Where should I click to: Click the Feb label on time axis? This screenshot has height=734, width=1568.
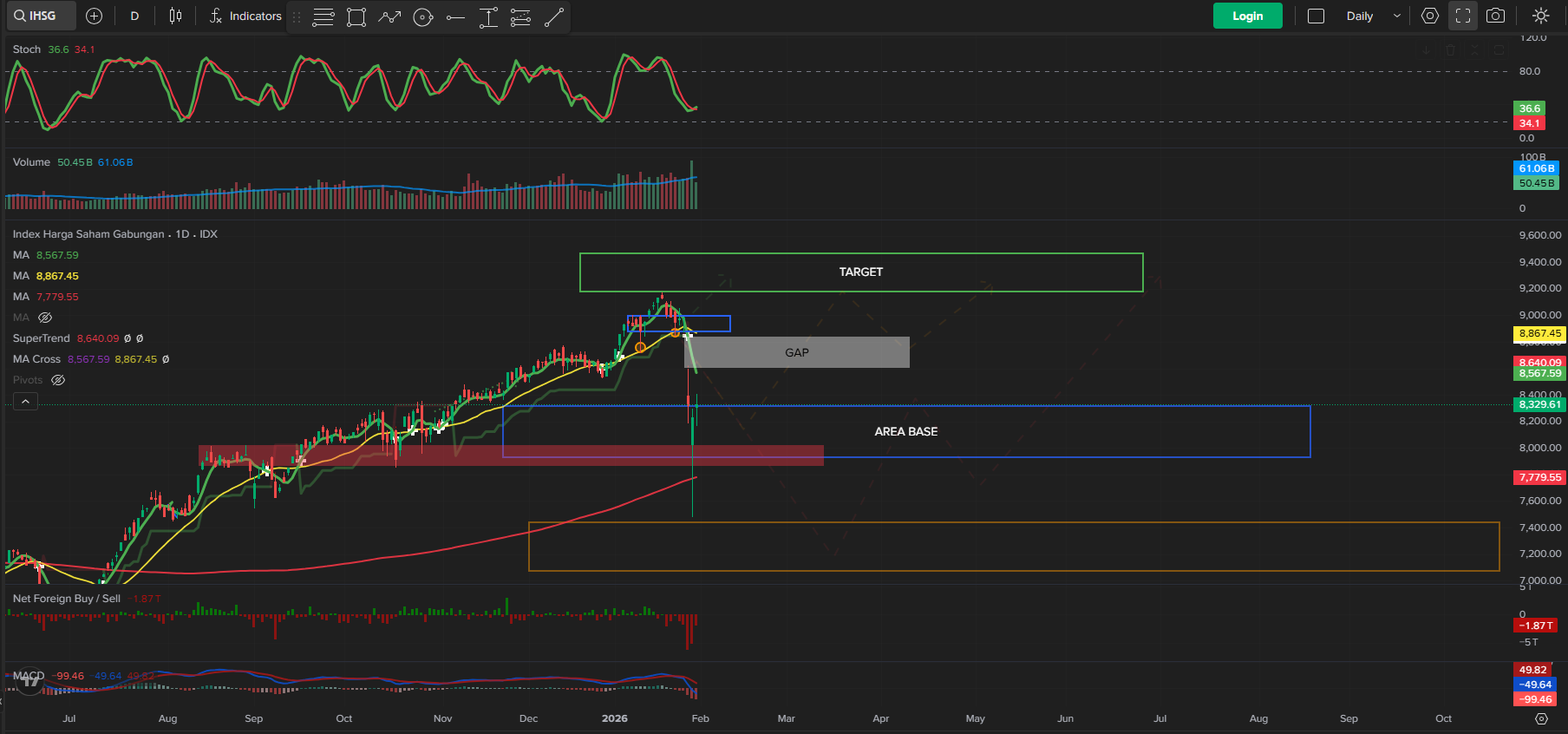pyautogui.click(x=701, y=718)
